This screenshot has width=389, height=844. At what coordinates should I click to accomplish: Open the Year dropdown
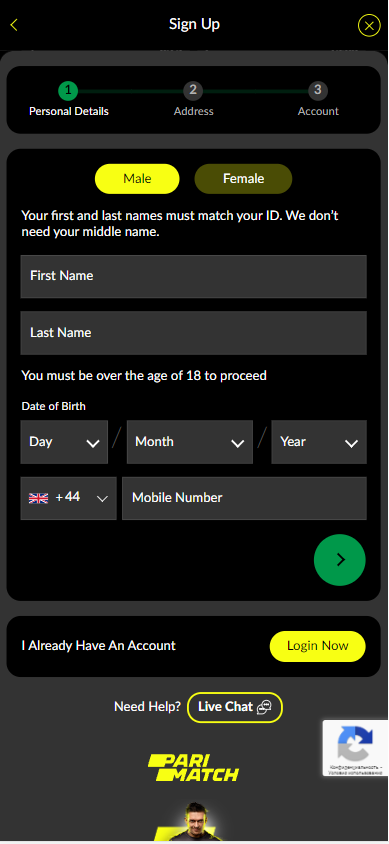click(x=319, y=442)
